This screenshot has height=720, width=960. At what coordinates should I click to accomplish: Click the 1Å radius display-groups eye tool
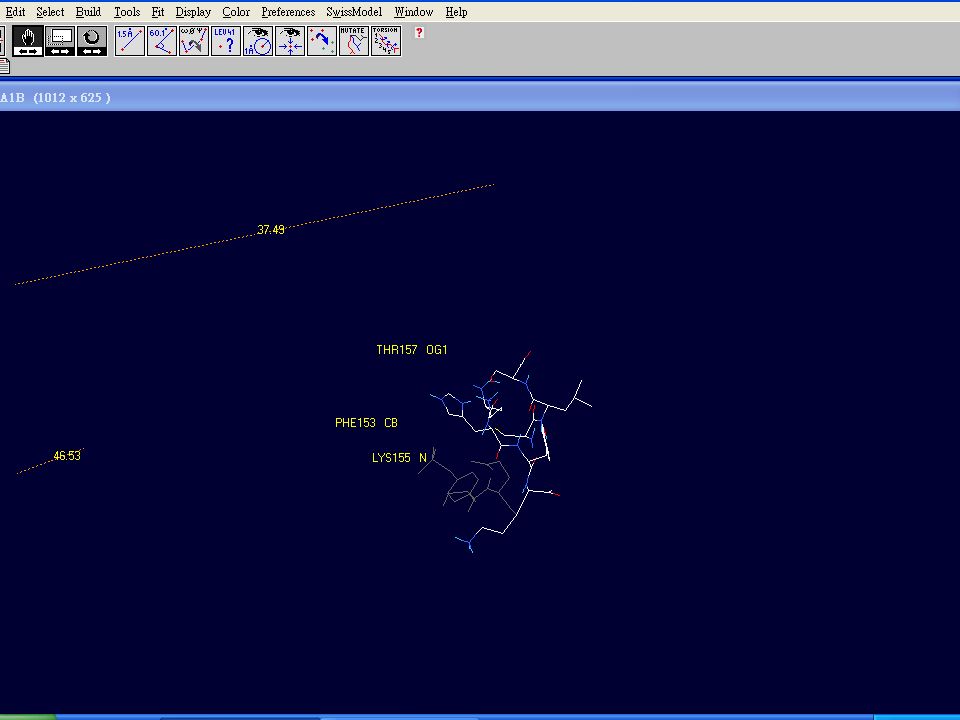(x=258, y=41)
